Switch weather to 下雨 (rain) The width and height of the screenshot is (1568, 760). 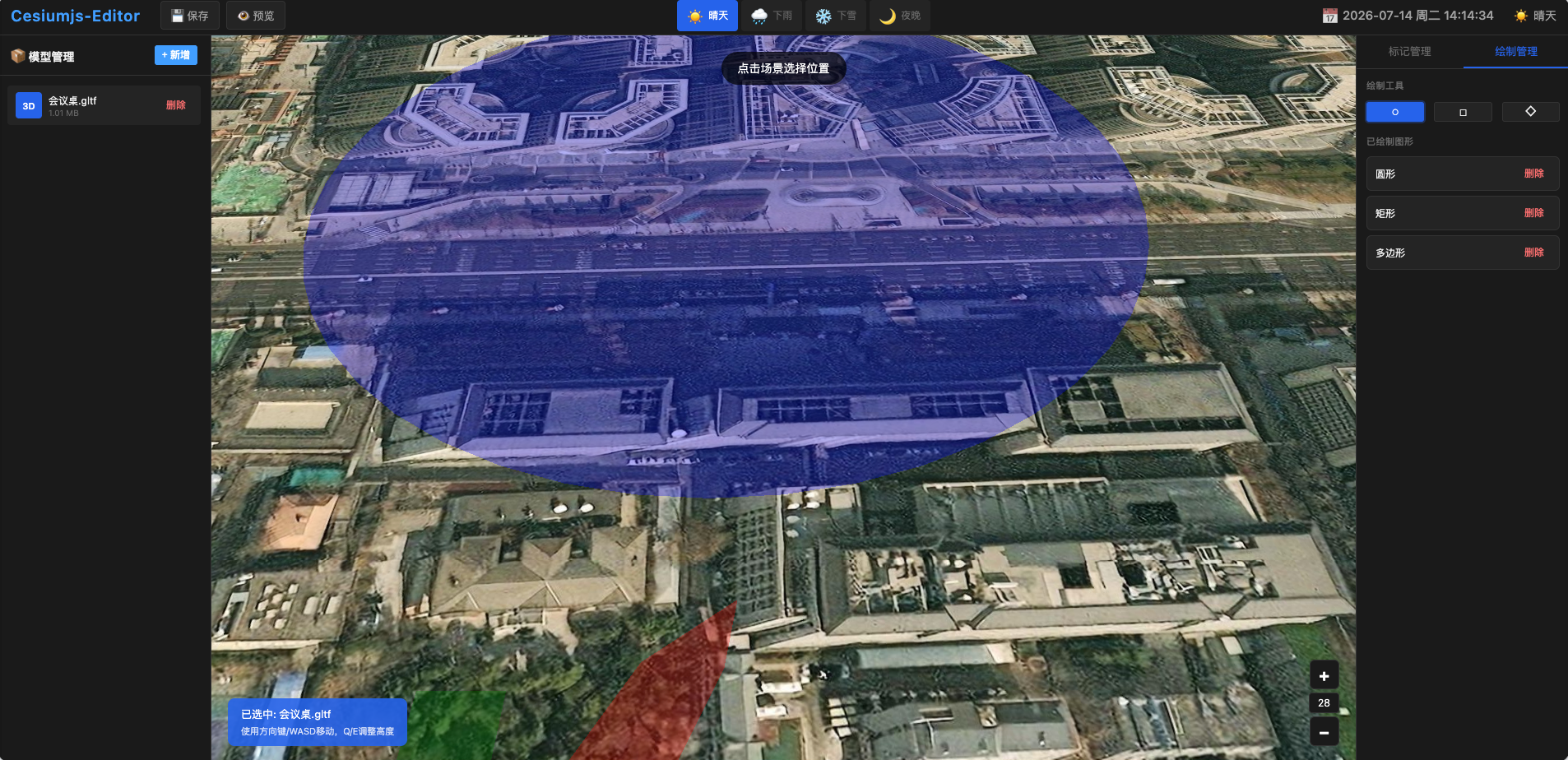[x=772, y=16]
